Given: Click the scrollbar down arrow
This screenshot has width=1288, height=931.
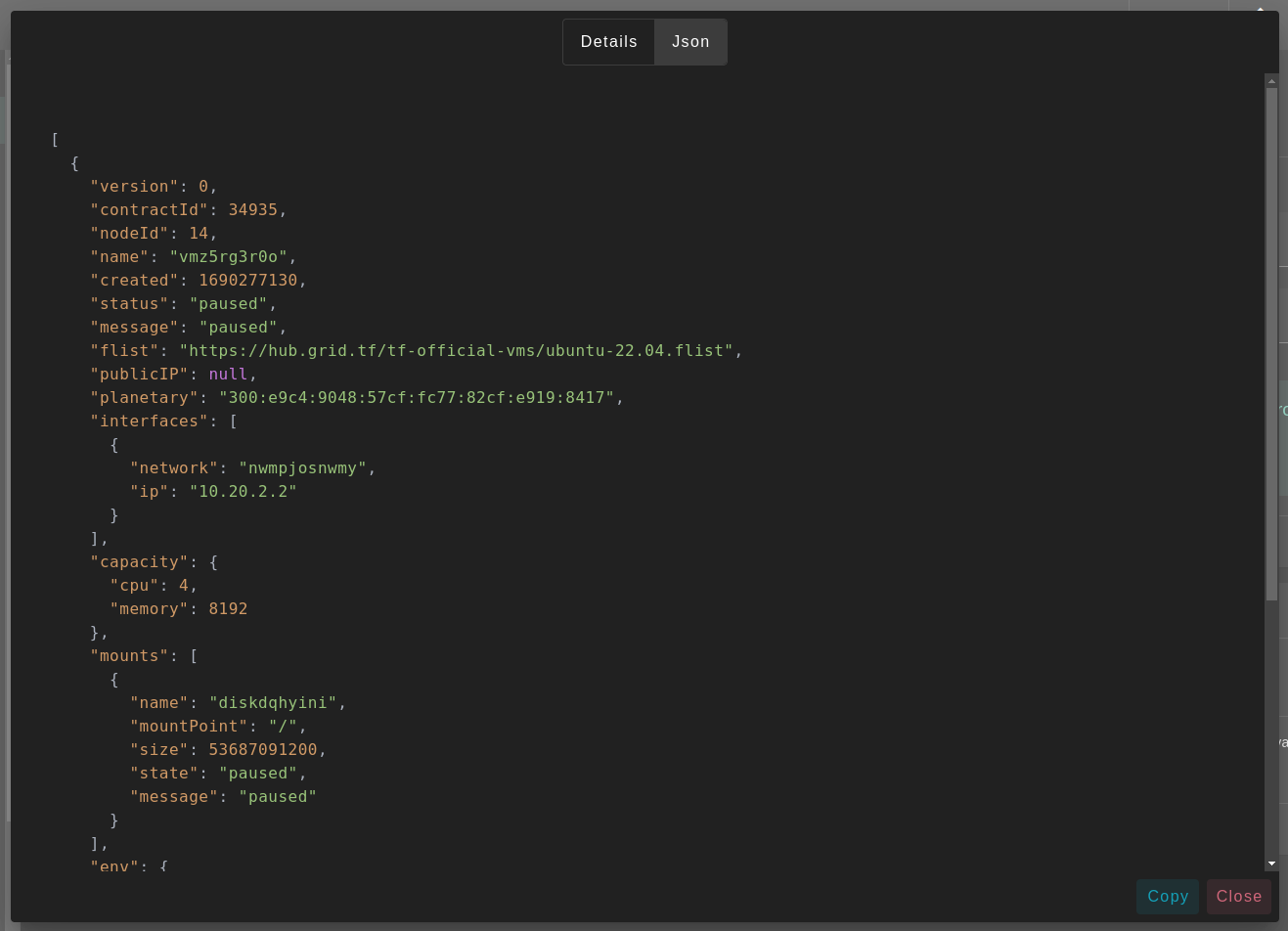Looking at the screenshot, I should (1271, 864).
